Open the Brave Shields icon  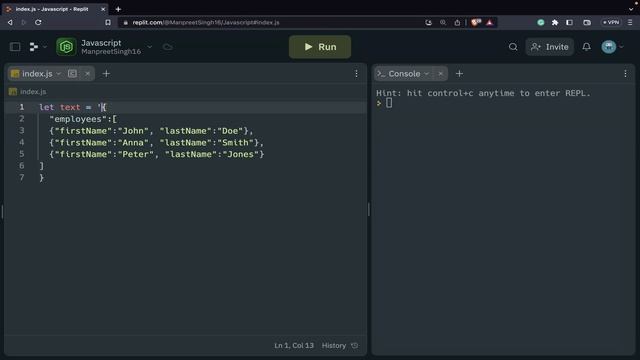[x=476, y=22]
